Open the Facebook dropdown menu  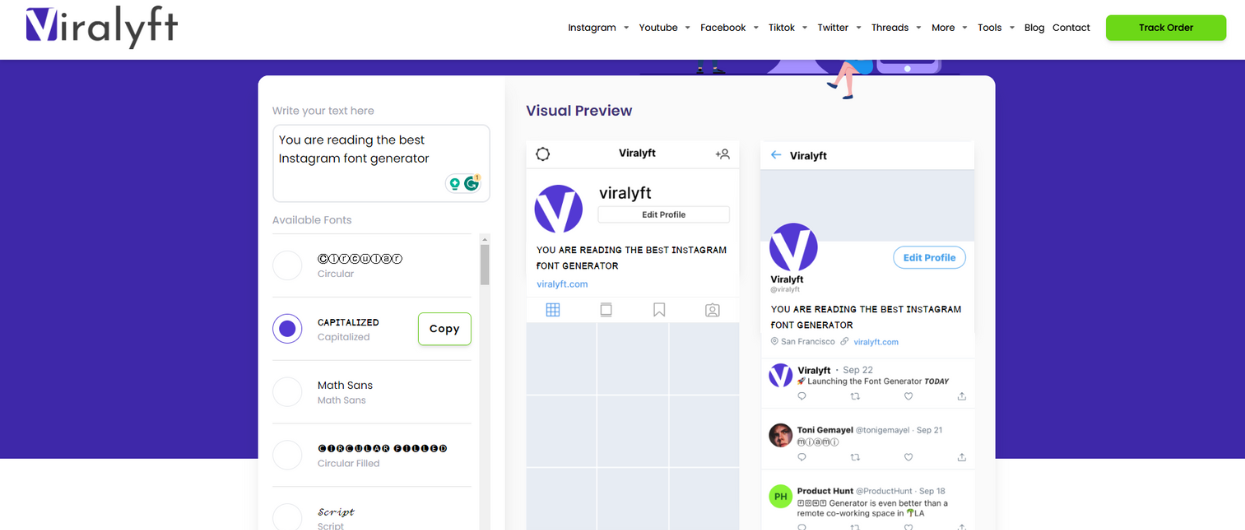729,28
